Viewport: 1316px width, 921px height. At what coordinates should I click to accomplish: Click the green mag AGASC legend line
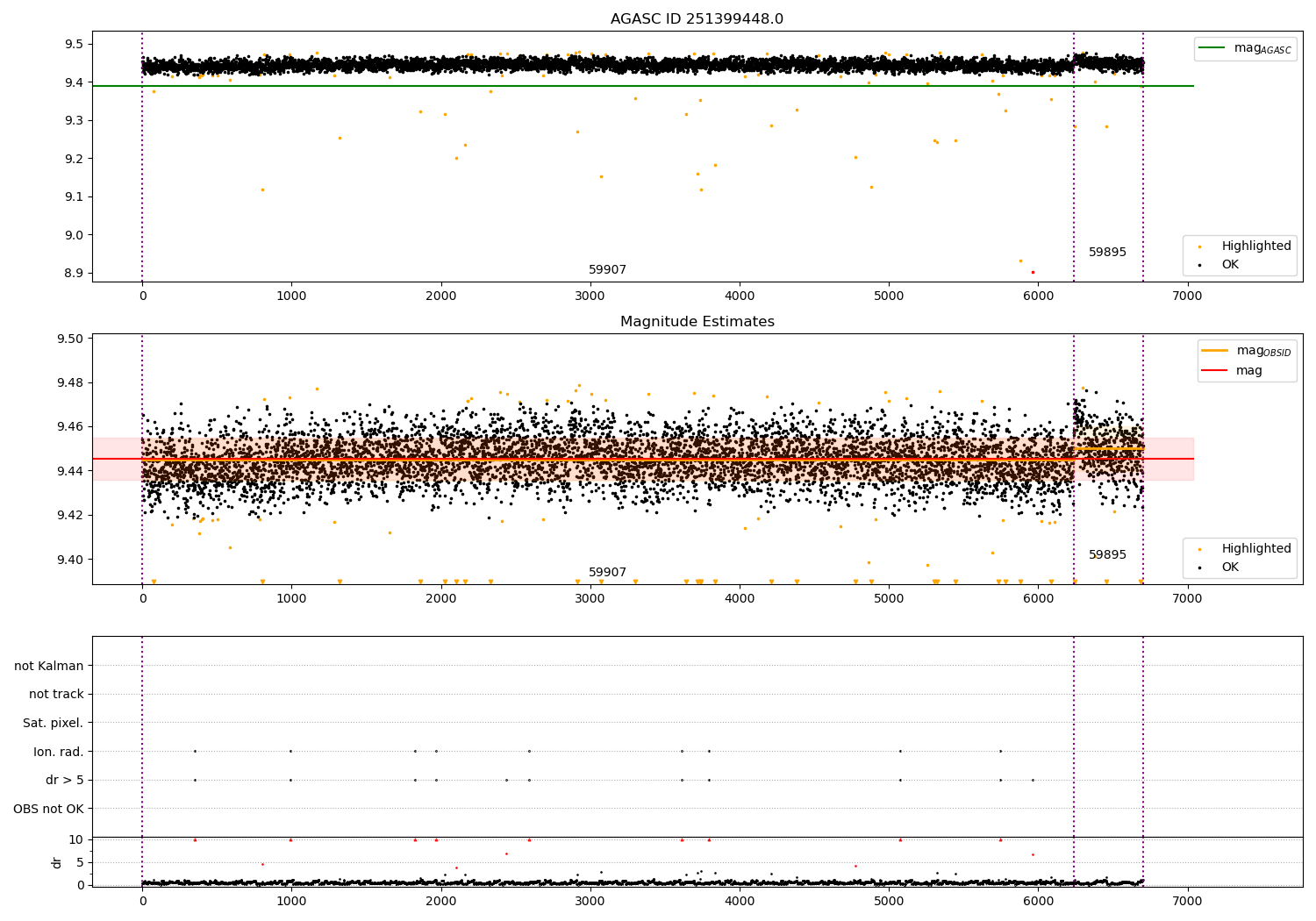pos(1212,48)
